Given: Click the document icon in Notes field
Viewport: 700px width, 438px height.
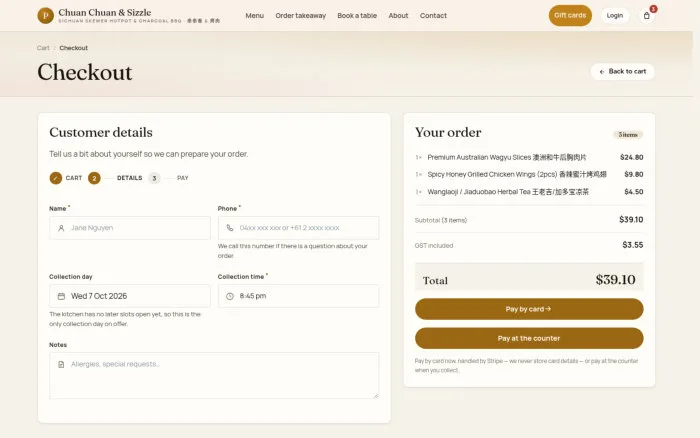Looking at the screenshot, I should [x=61, y=364].
